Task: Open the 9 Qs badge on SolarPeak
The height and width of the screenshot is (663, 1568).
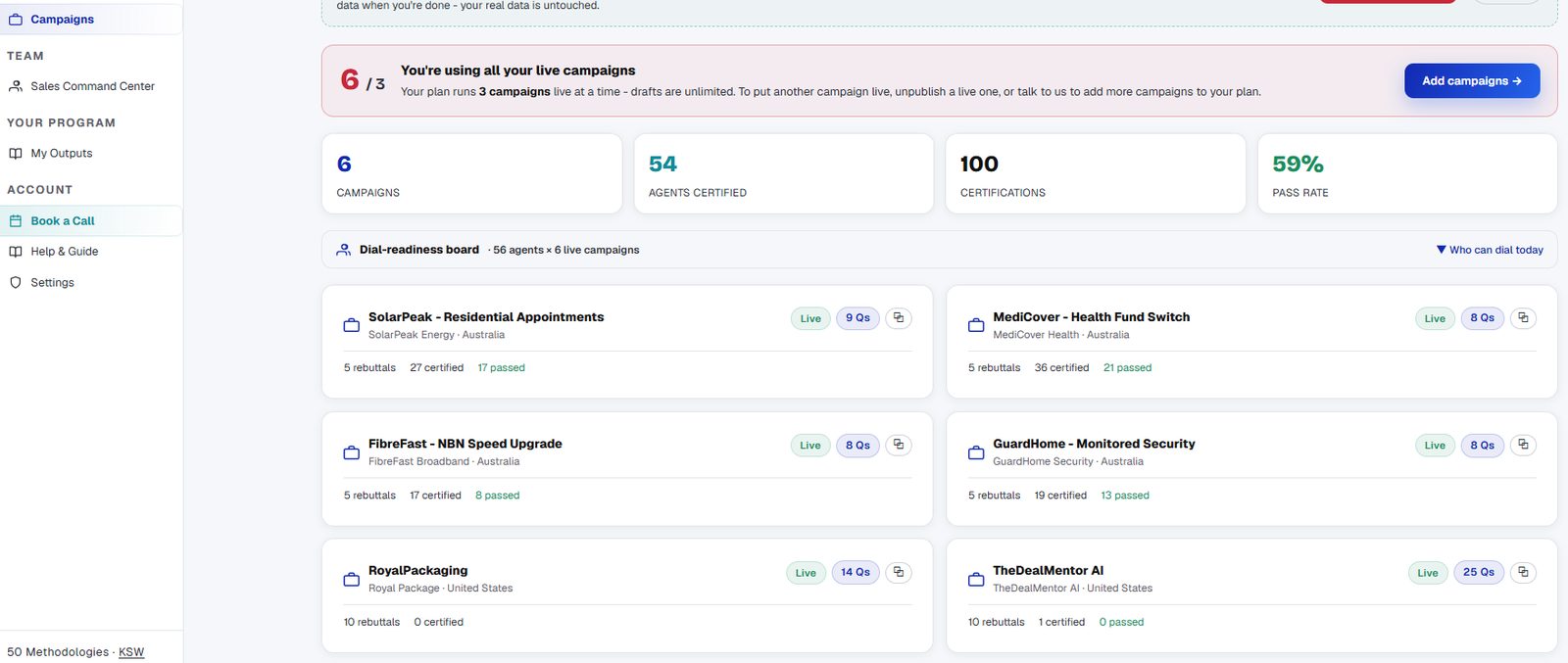Action: tap(857, 318)
